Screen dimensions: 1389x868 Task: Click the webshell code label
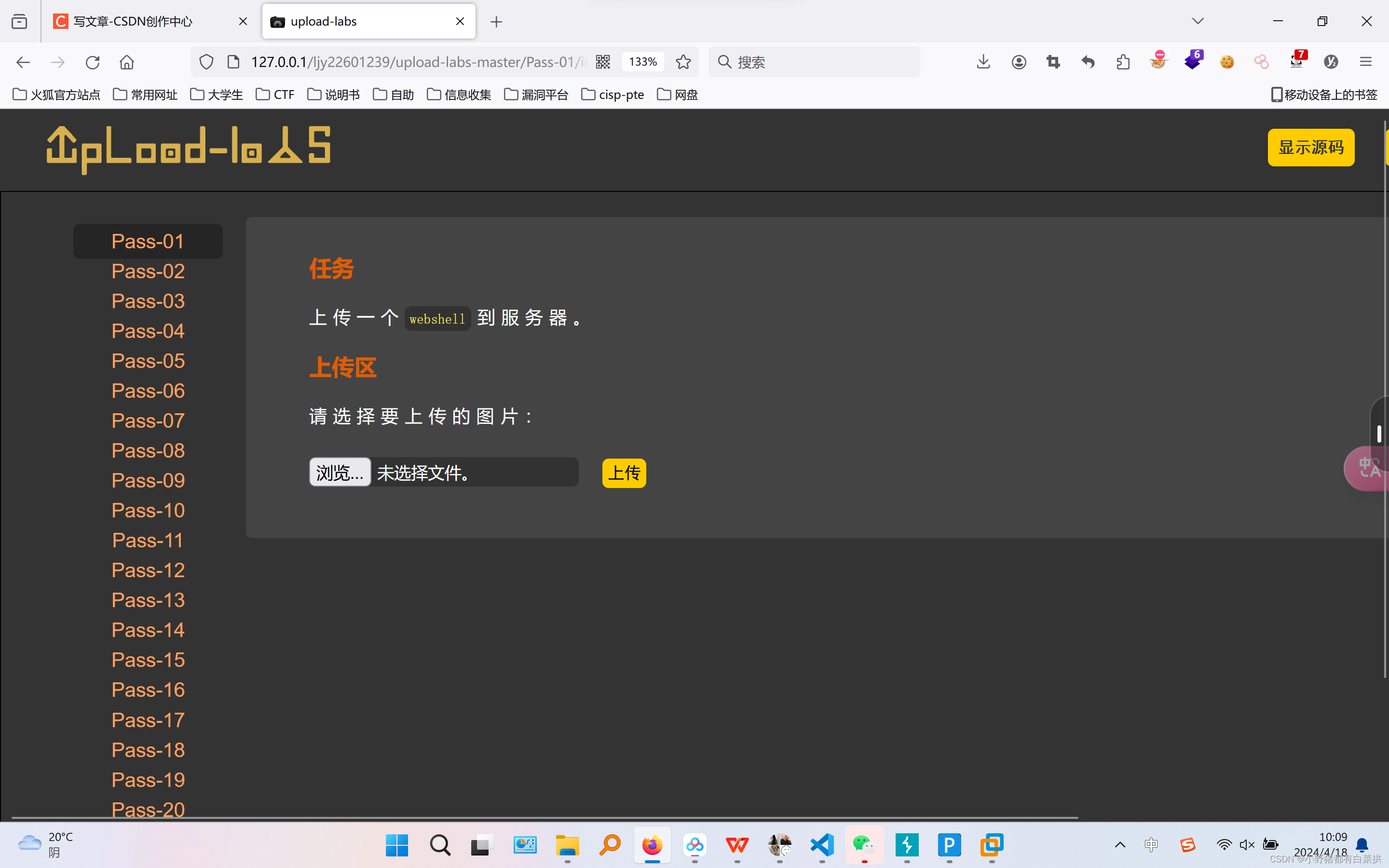pos(437,319)
